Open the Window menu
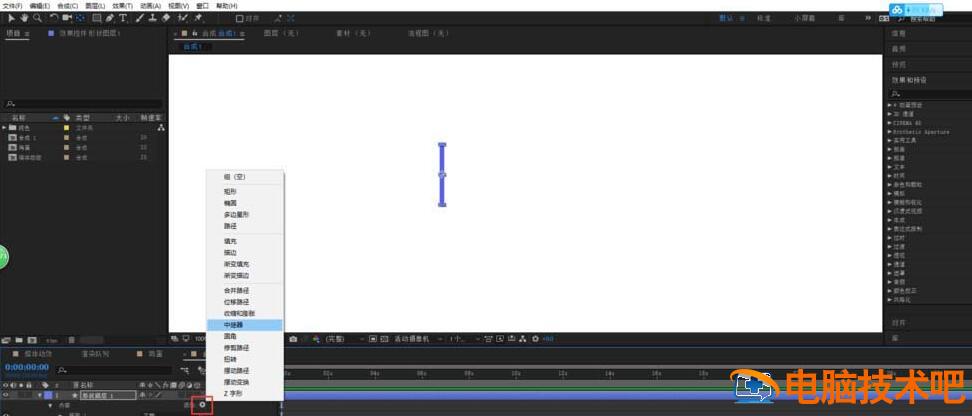 [x=202, y=6]
